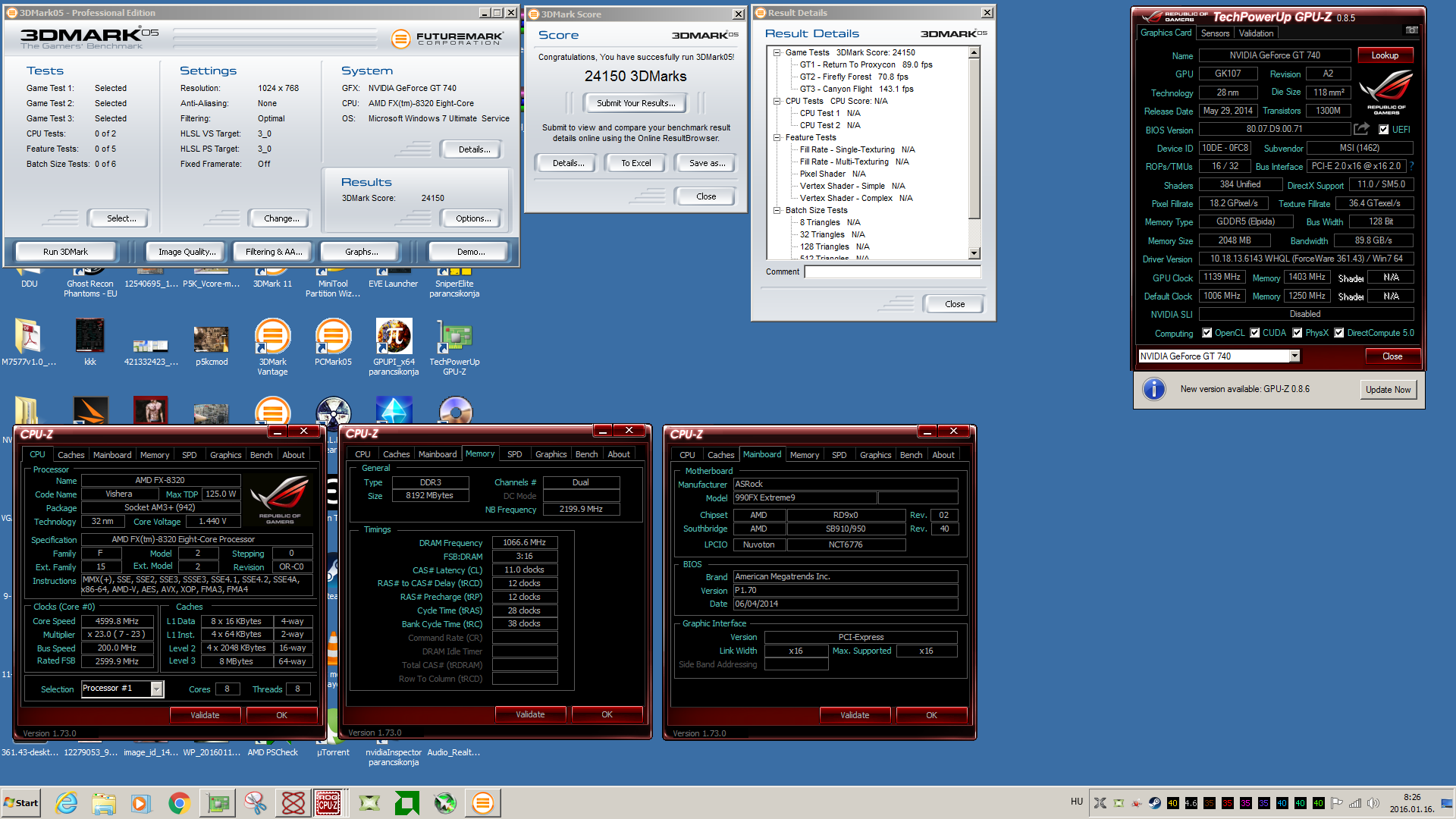The image size is (1456, 819).
Task: Click the Lookup button in GPU-Z
Action: (x=1385, y=55)
